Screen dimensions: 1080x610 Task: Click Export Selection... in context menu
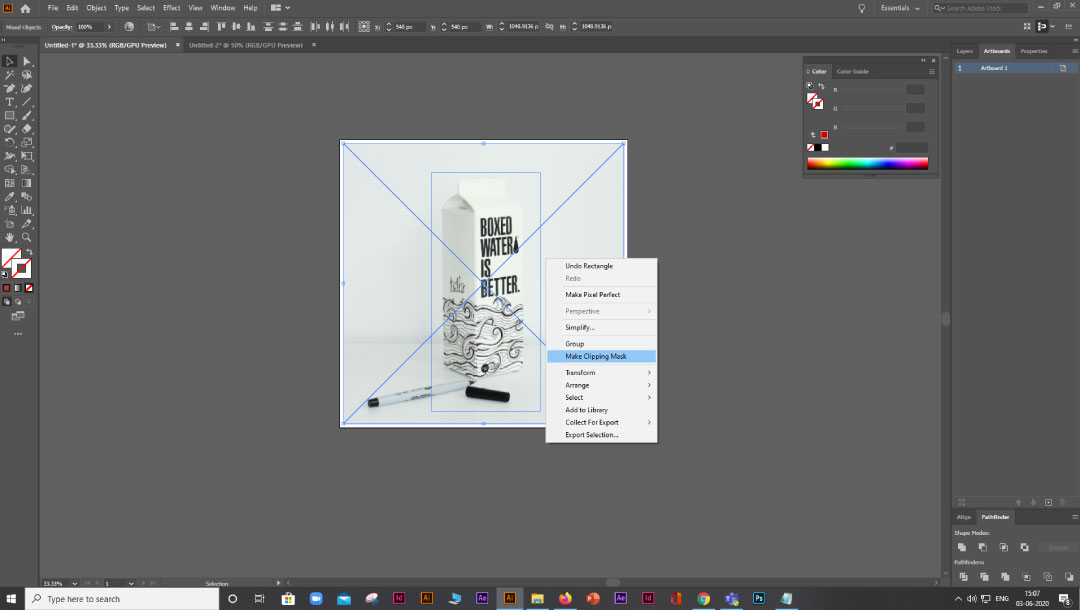pyautogui.click(x=601, y=434)
